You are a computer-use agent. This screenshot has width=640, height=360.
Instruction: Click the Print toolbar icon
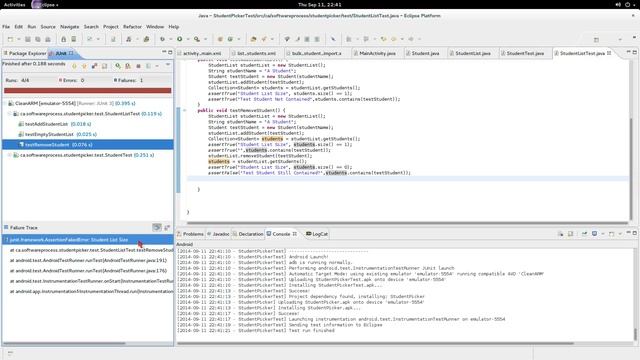(48, 39)
